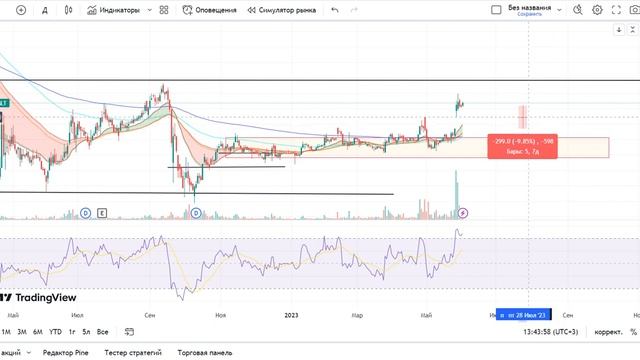Select the YTD time range
The height and width of the screenshot is (360, 640).
coord(56,332)
